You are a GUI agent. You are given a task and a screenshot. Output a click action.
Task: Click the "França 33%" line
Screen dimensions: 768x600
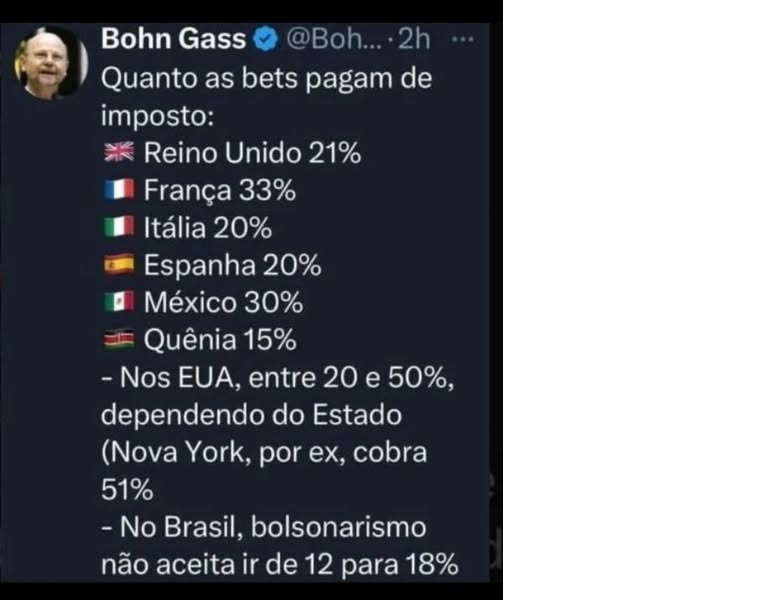[219, 190]
